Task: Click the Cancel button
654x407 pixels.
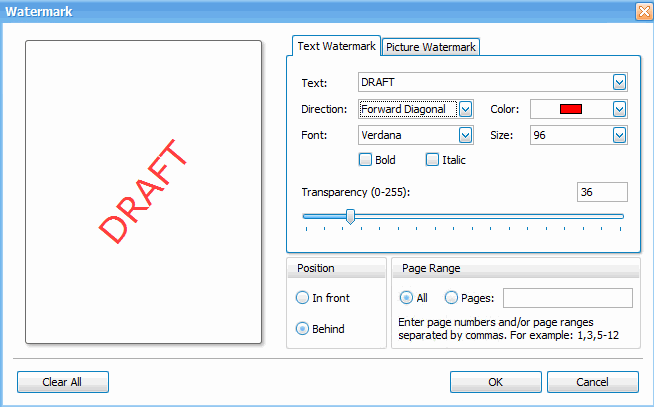Action: 592,382
